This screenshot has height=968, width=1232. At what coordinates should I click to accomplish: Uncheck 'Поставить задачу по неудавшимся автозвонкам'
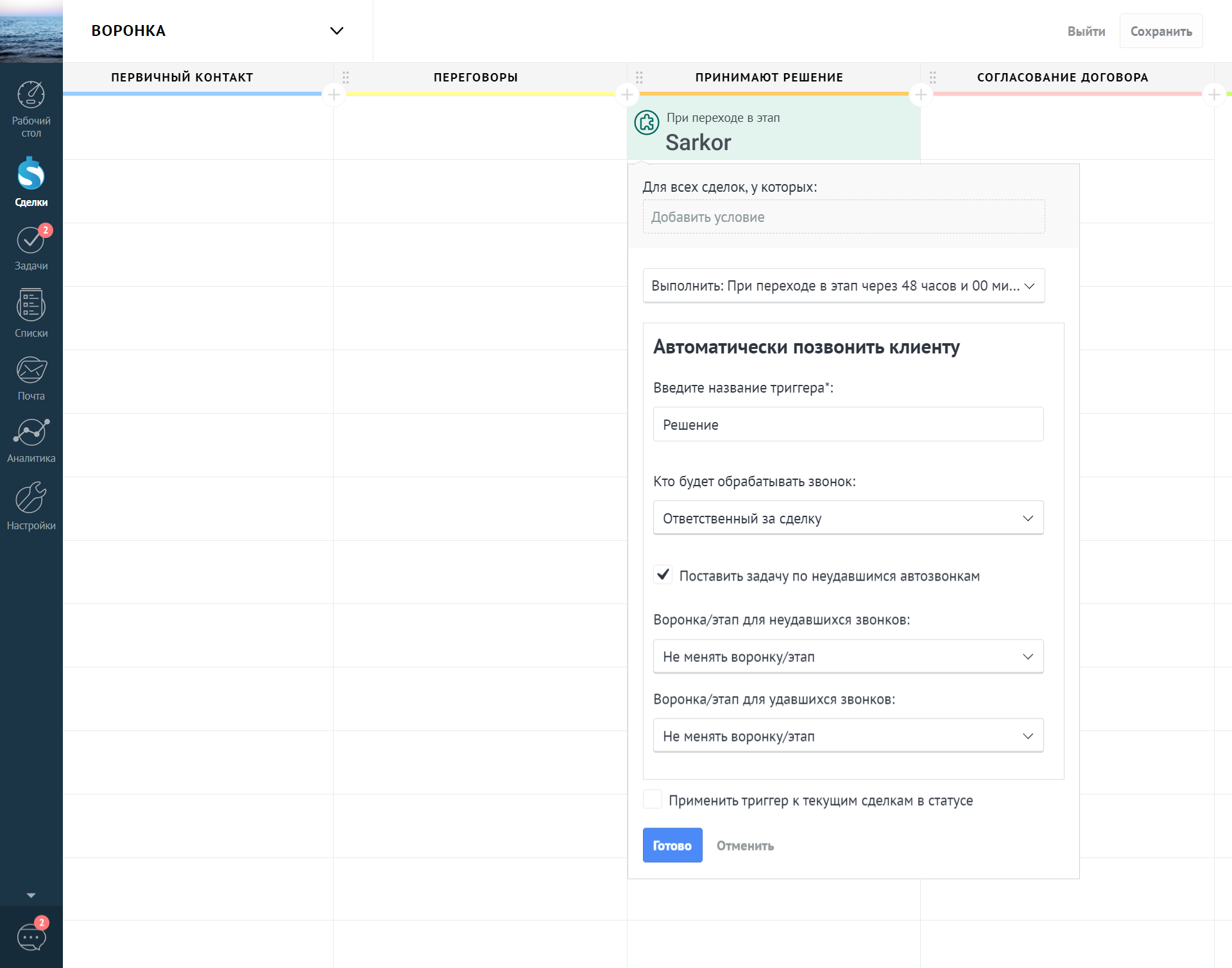(x=663, y=575)
